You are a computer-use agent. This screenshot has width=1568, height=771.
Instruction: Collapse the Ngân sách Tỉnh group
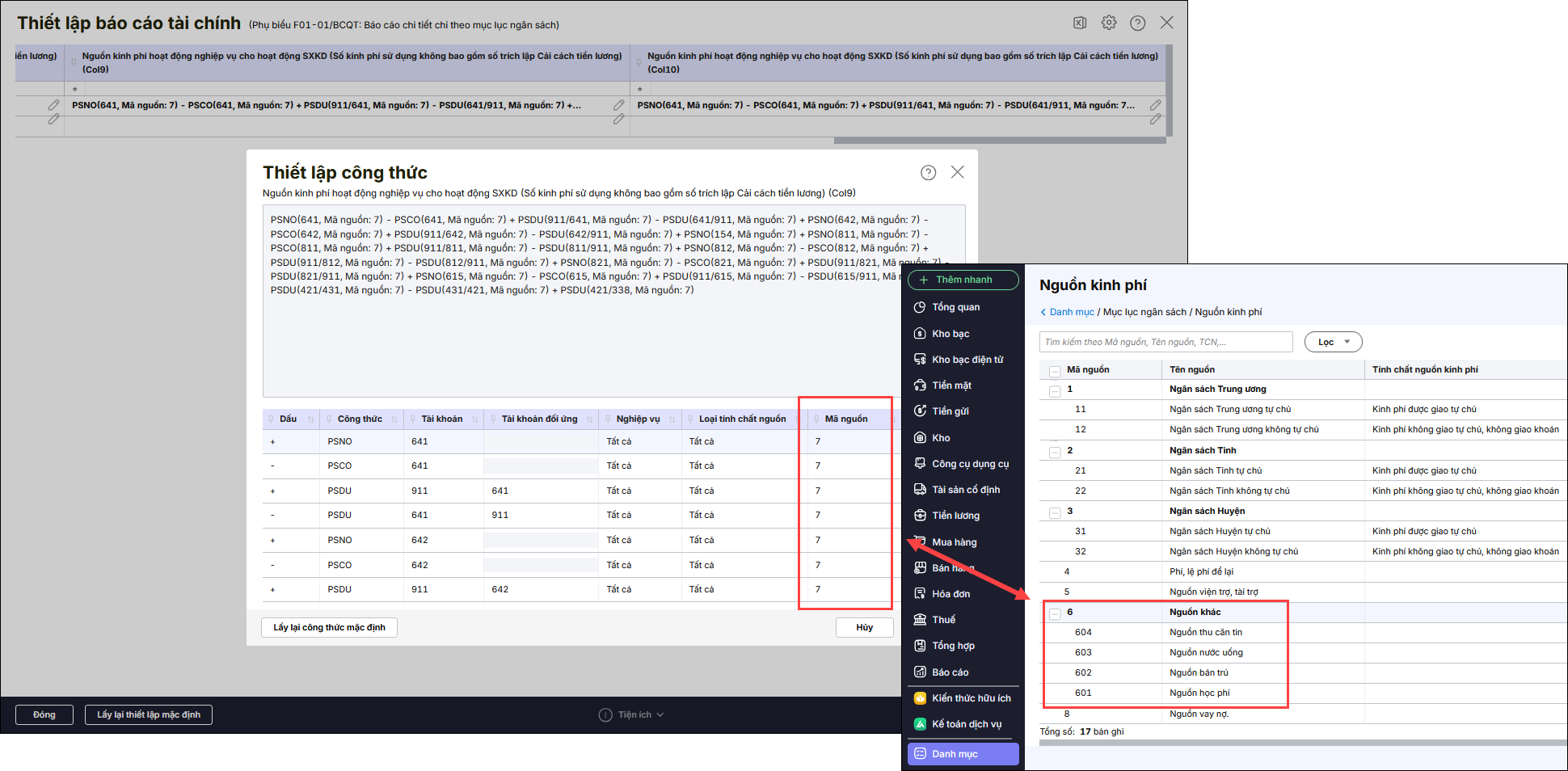[1055, 452]
